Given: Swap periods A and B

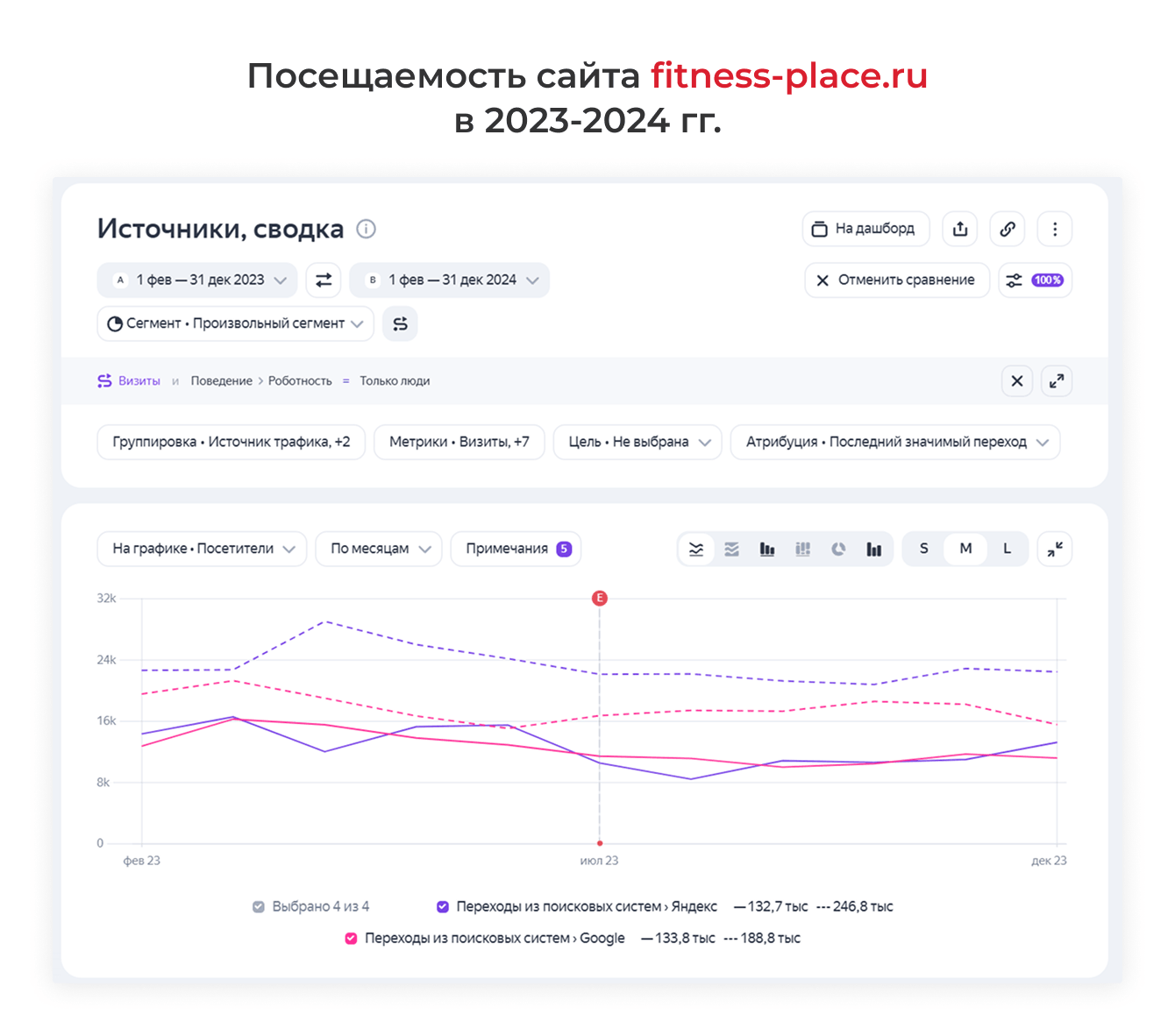Looking at the screenshot, I should (324, 280).
